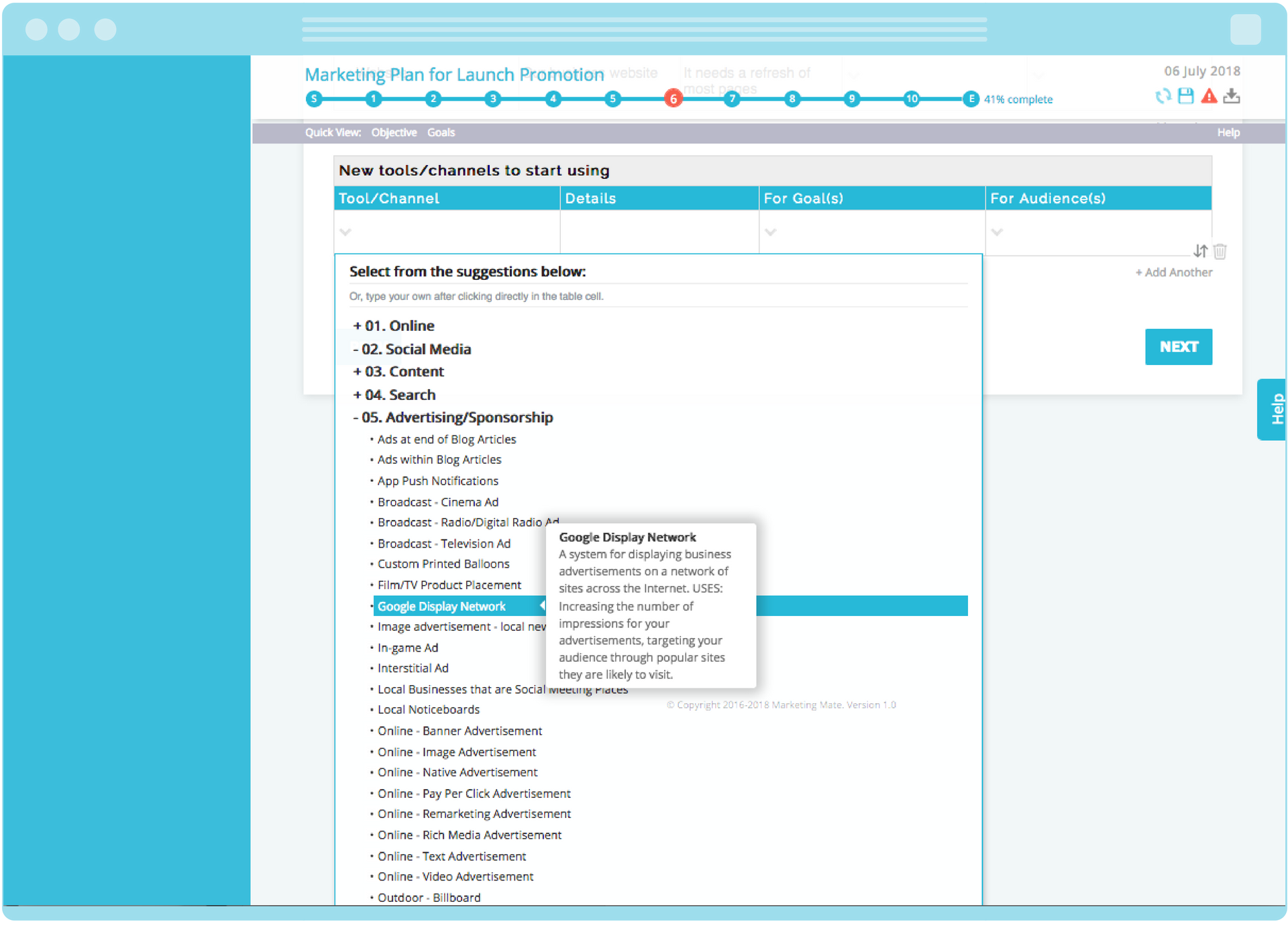1288x926 pixels.
Task: Select Ads at end of Blog Articles
Action: click(447, 440)
